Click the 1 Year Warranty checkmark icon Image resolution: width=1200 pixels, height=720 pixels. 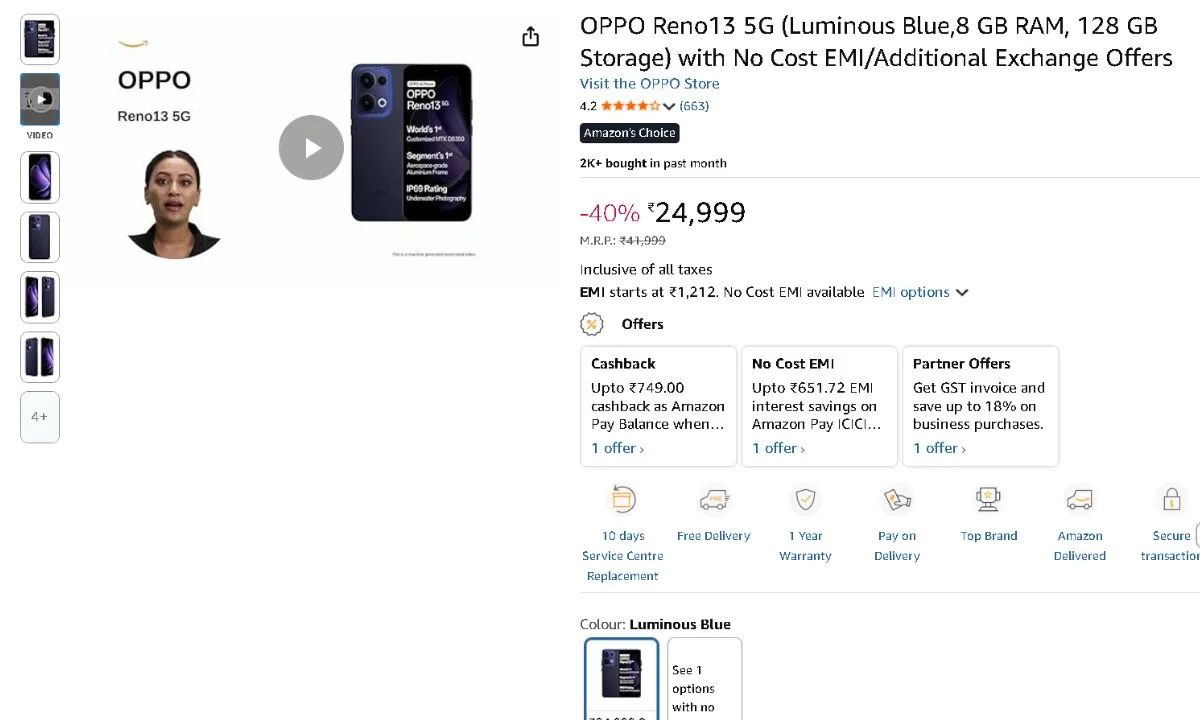pyautogui.click(x=805, y=499)
